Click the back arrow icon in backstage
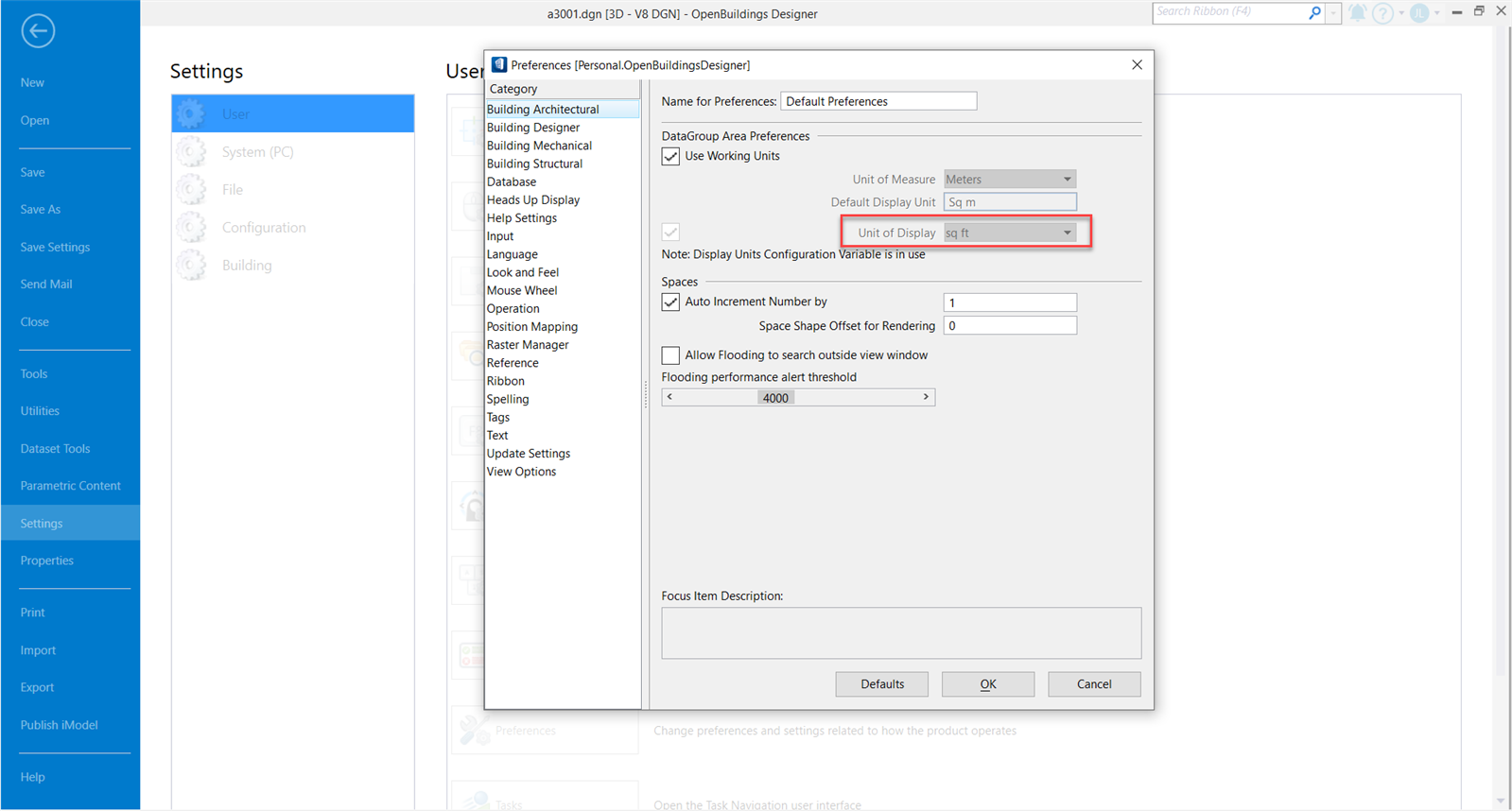The height and width of the screenshot is (811, 1512). pyautogui.click(x=38, y=31)
